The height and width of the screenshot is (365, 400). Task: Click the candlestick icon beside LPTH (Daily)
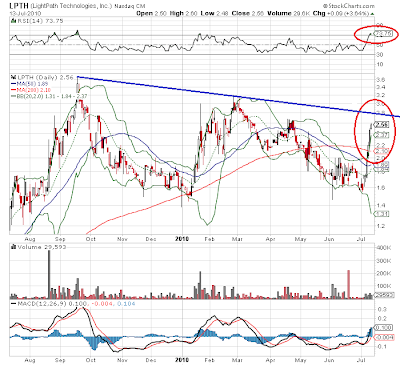point(13,77)
